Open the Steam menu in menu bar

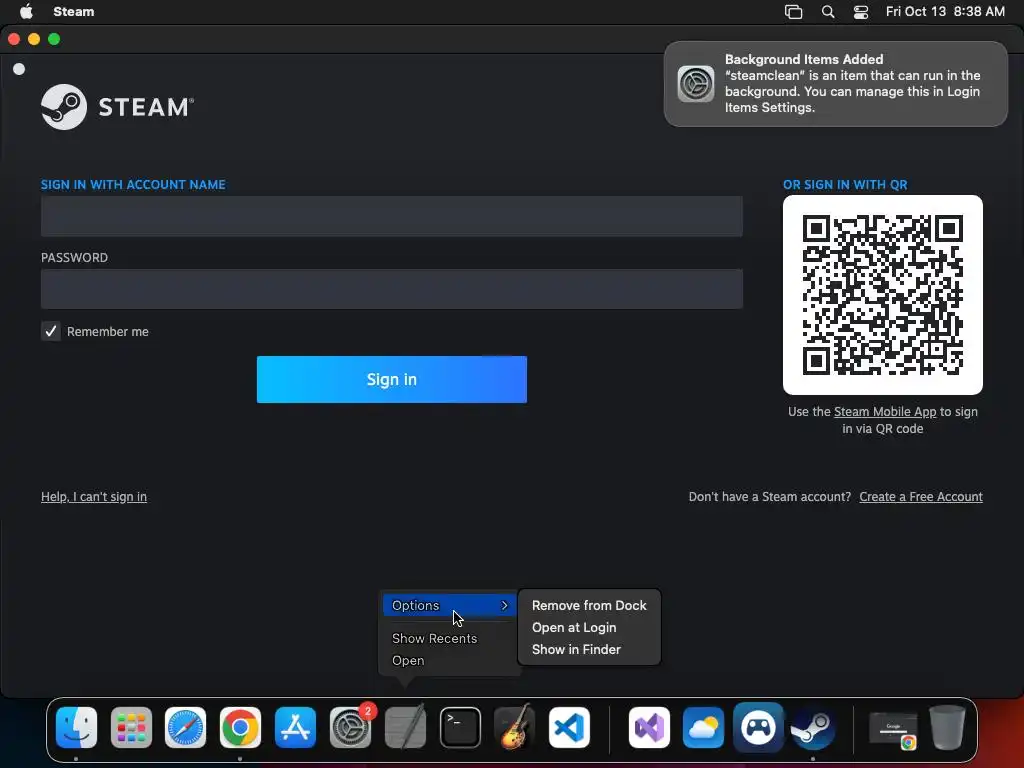tap(74, 11)
